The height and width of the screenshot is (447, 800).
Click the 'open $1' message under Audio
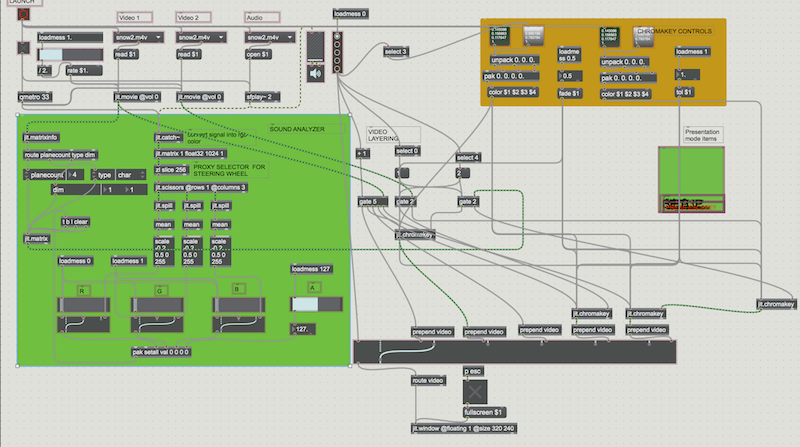pyautogui.click(x=260, y=54)
